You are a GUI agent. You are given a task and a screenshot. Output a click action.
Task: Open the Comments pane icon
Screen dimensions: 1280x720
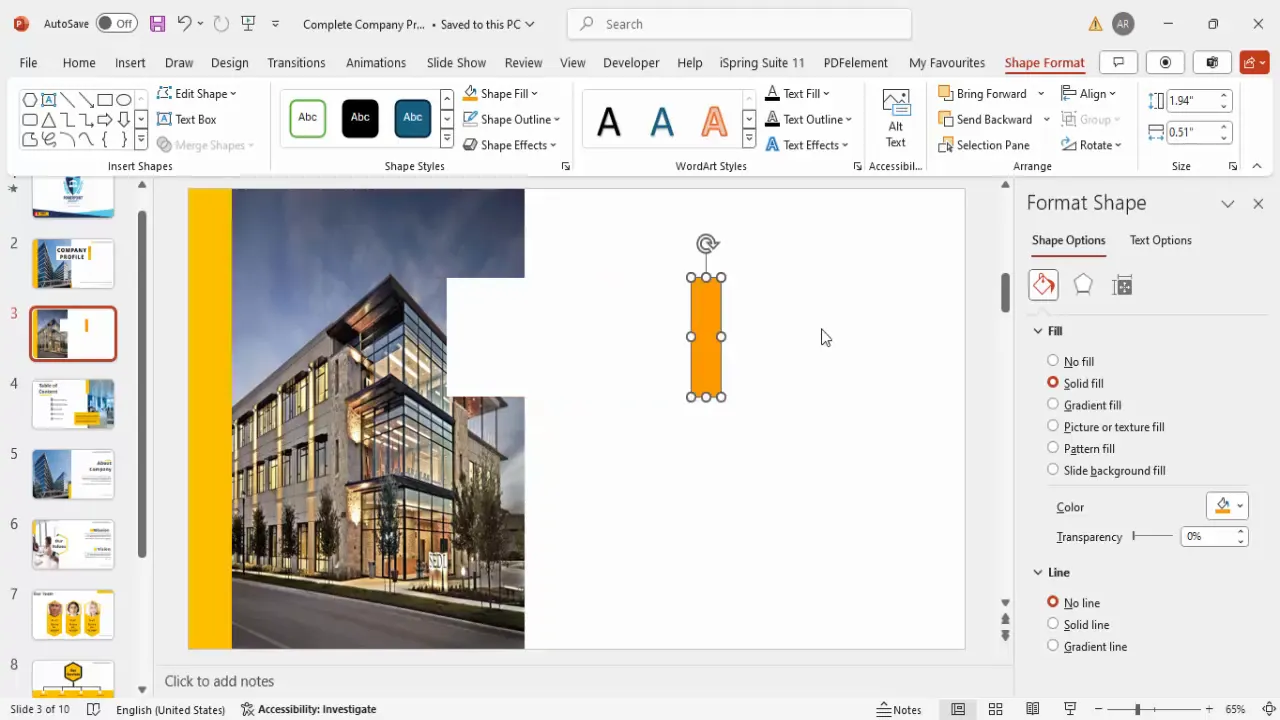(x=1118, y=62)
